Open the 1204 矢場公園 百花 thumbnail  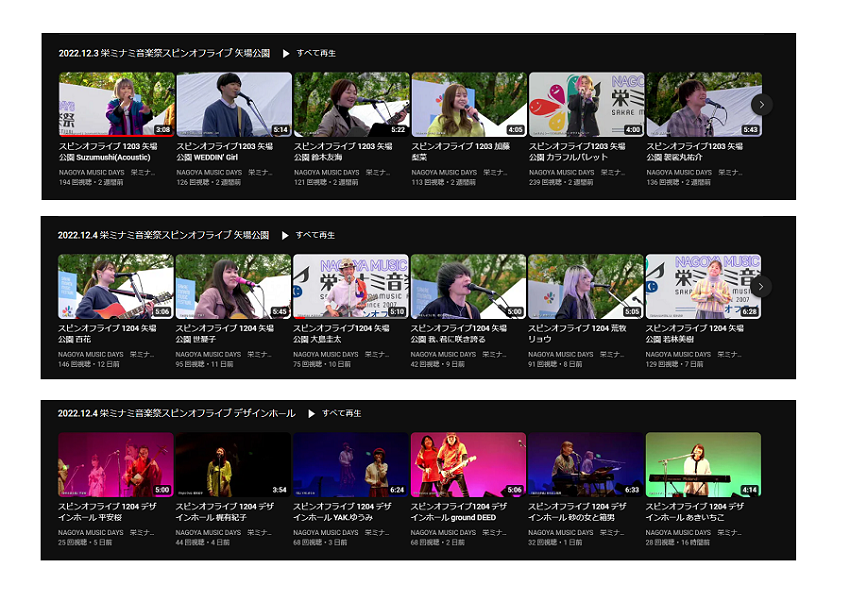[x=116, y=286]
